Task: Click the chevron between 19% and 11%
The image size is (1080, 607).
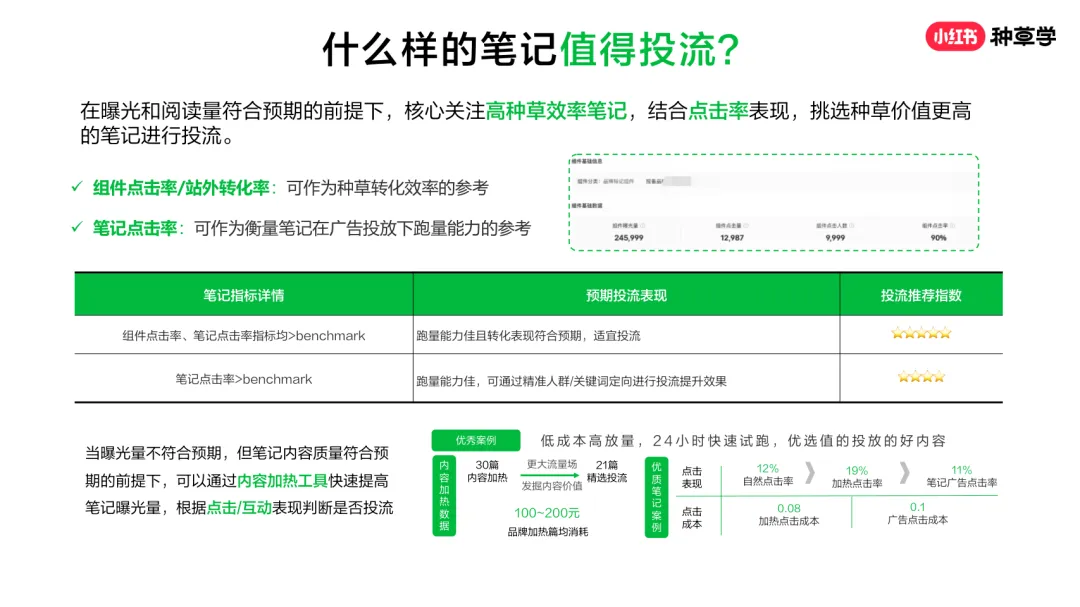Action: (904, 473)
